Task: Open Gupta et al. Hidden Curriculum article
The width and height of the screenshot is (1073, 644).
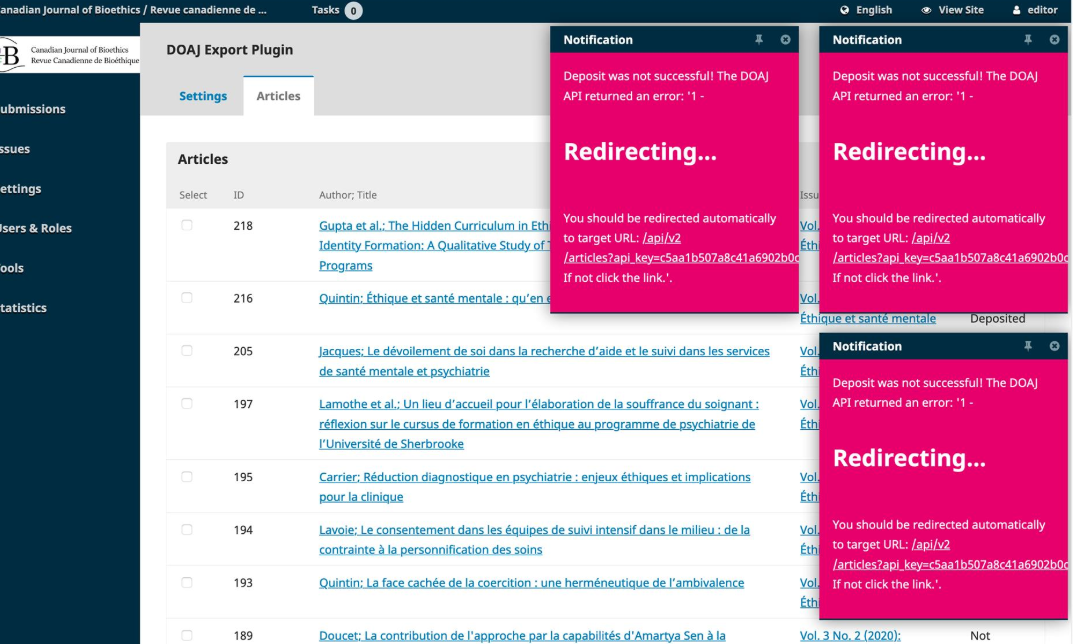Action: tap(434, 245)
